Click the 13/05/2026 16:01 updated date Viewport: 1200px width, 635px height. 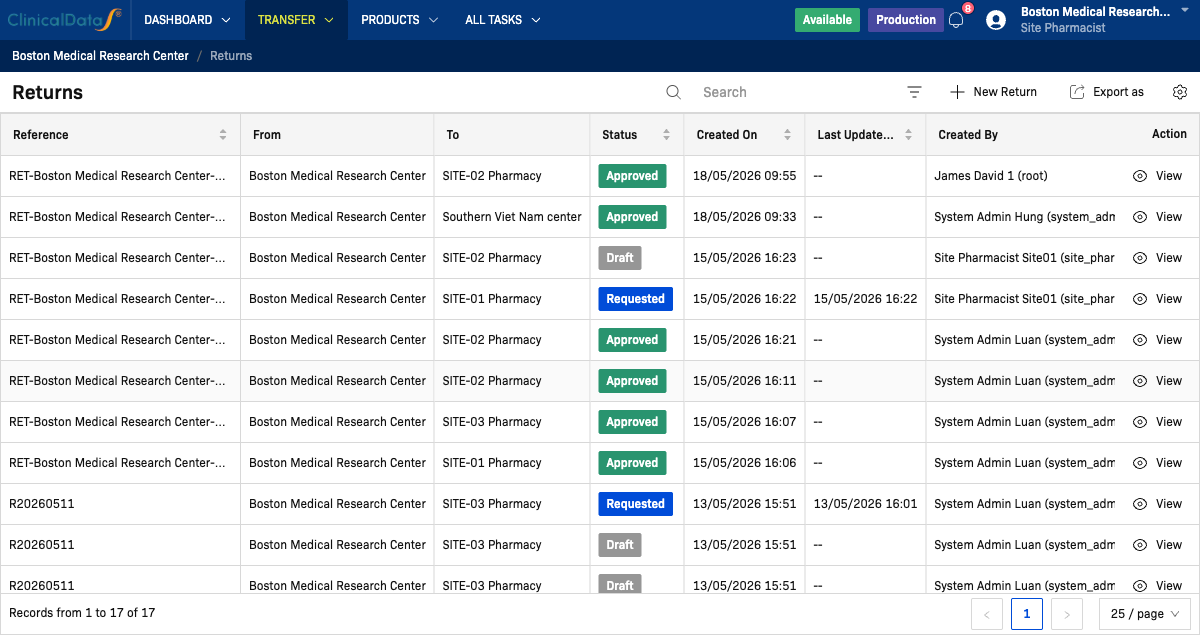pos(866,504)
